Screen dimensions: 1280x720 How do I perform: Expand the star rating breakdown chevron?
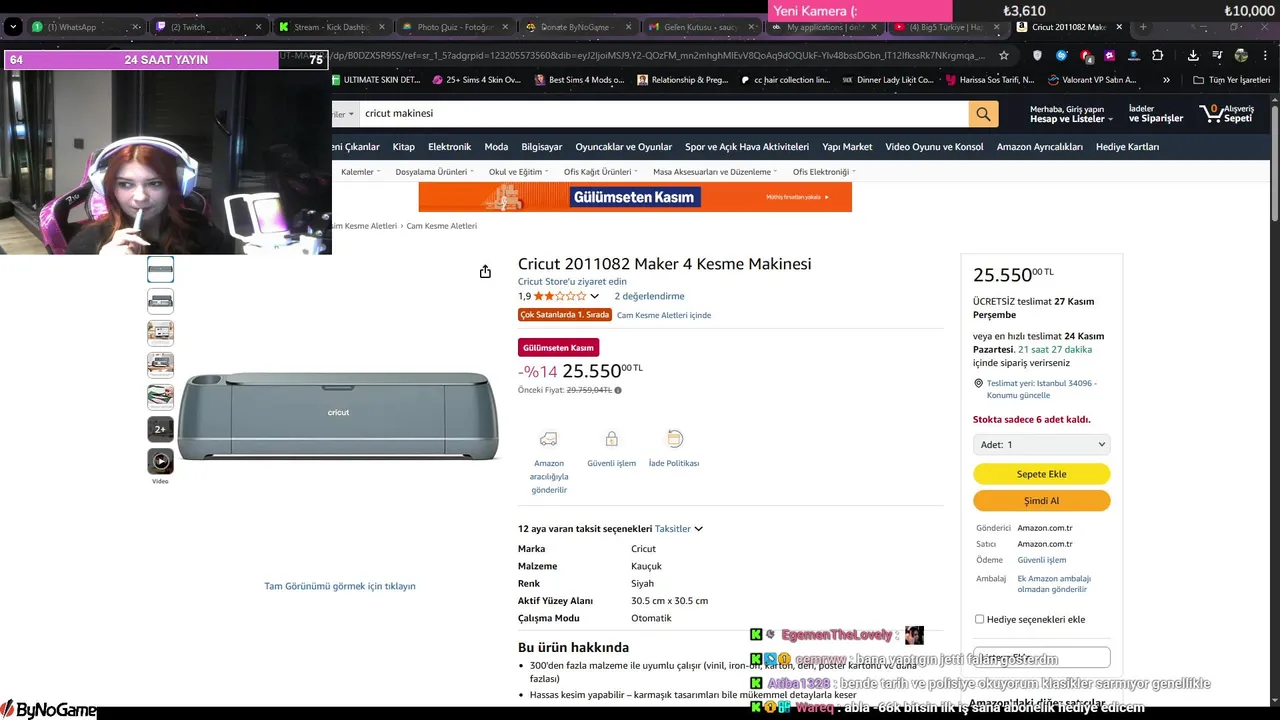pyautogui.click(x=594, y=296)
